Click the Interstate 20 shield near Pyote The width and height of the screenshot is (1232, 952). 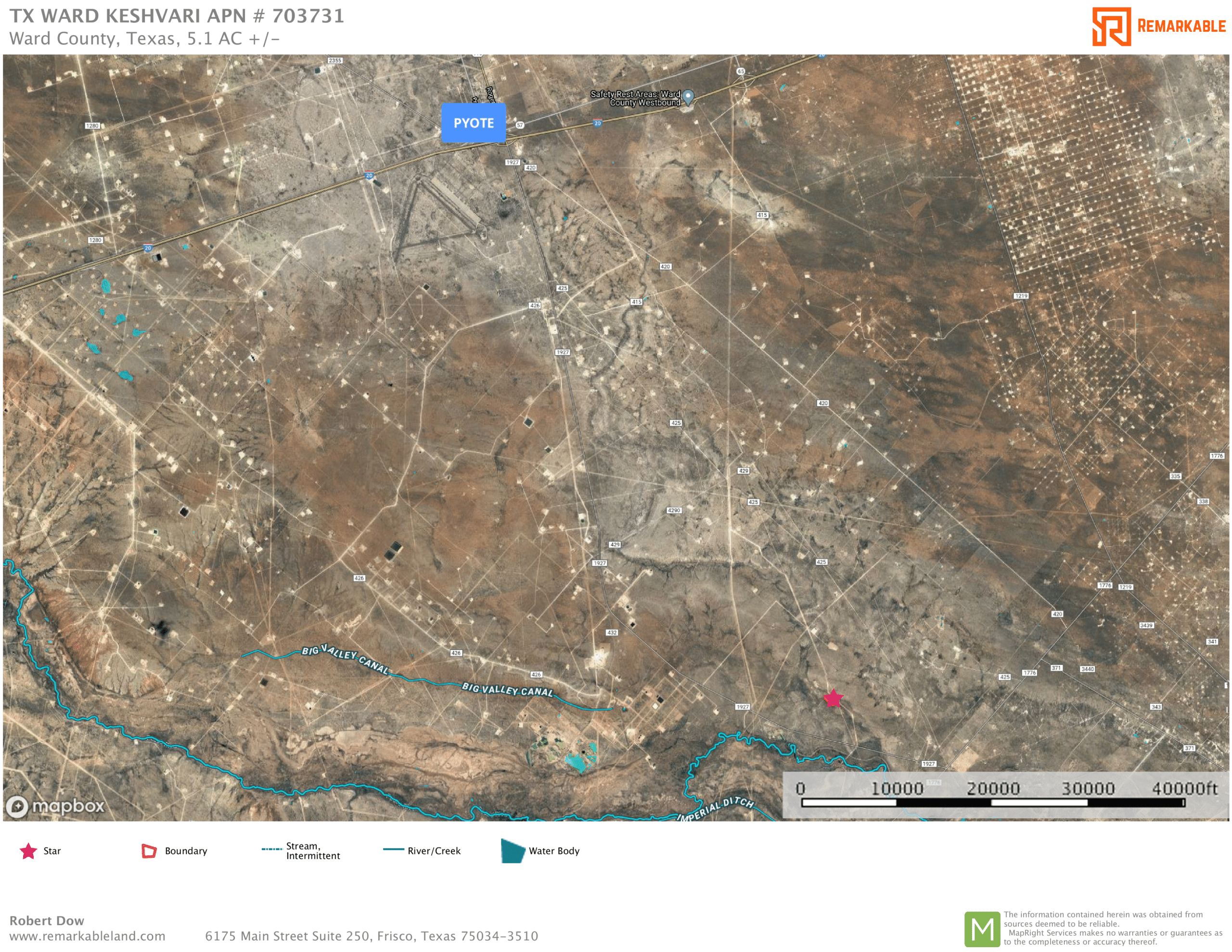(x=369, y=176)
